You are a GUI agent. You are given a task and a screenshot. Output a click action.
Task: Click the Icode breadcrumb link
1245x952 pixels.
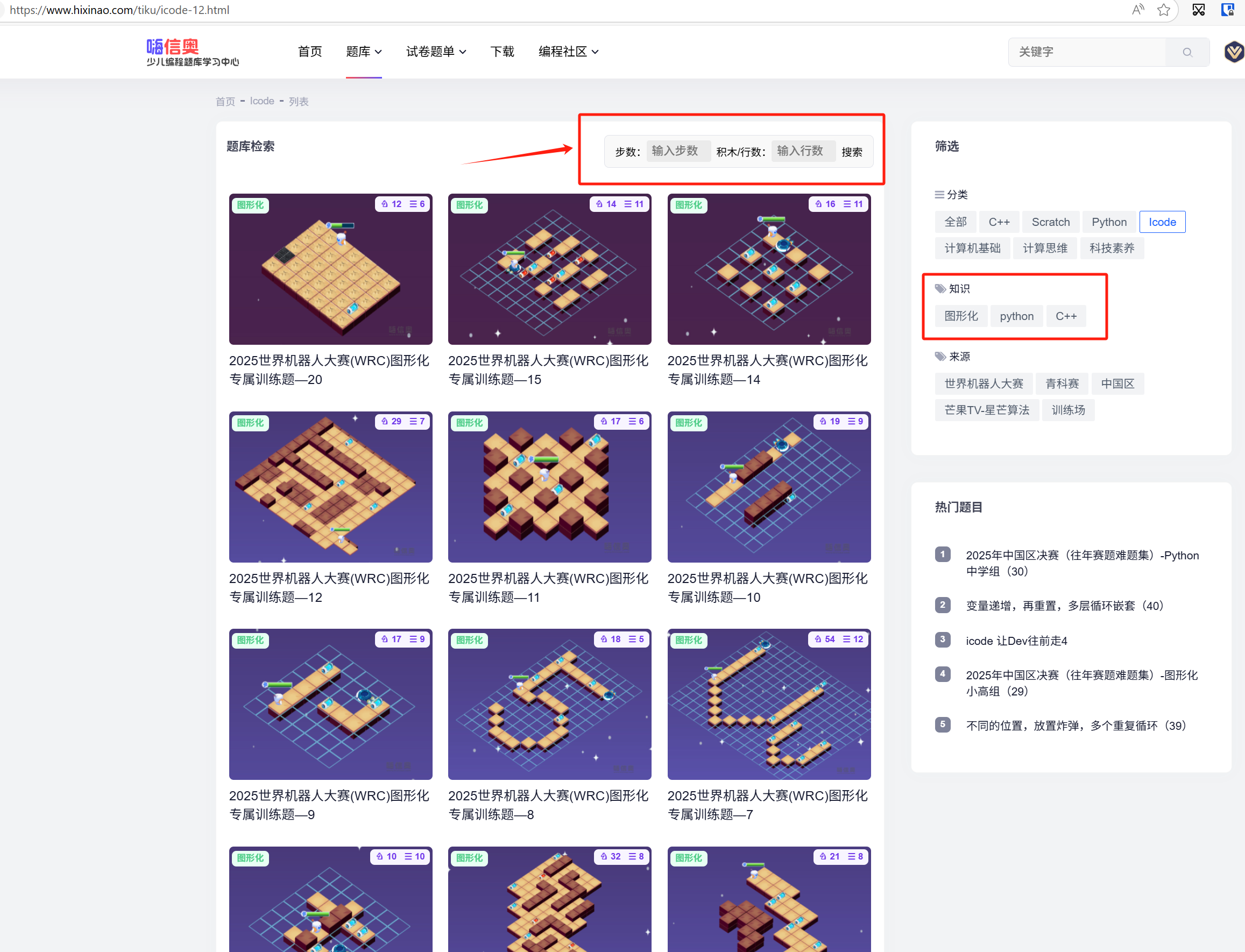coord(262,101)
